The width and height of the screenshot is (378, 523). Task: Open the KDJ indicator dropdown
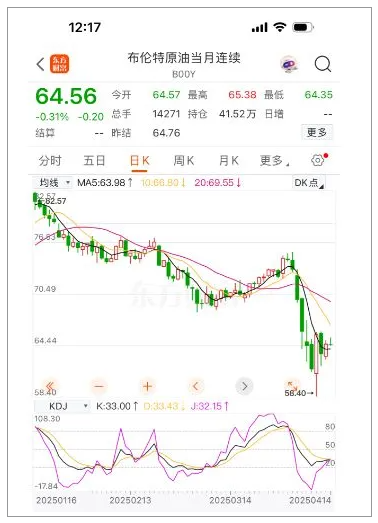click(63, 406)
